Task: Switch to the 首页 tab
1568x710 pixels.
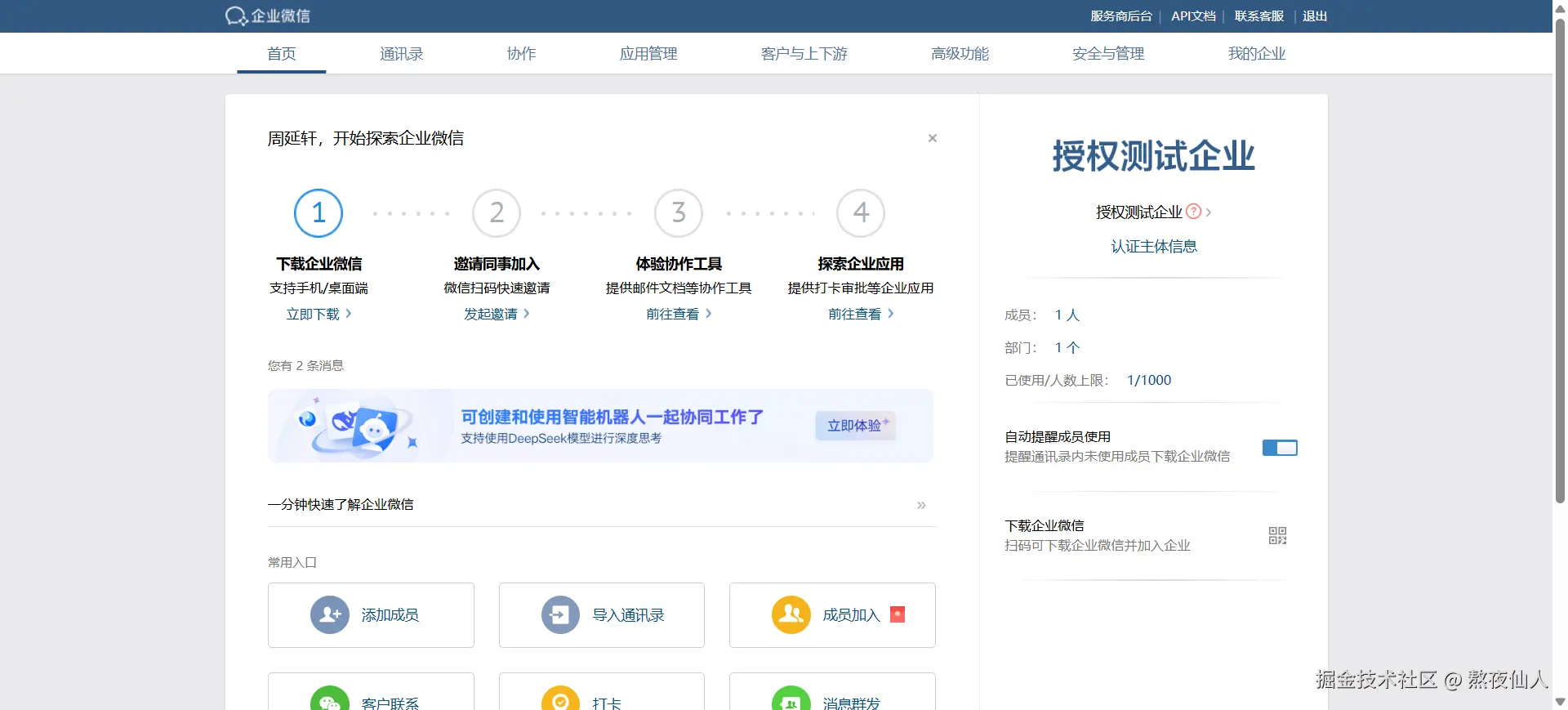Action: pos(282,54)
